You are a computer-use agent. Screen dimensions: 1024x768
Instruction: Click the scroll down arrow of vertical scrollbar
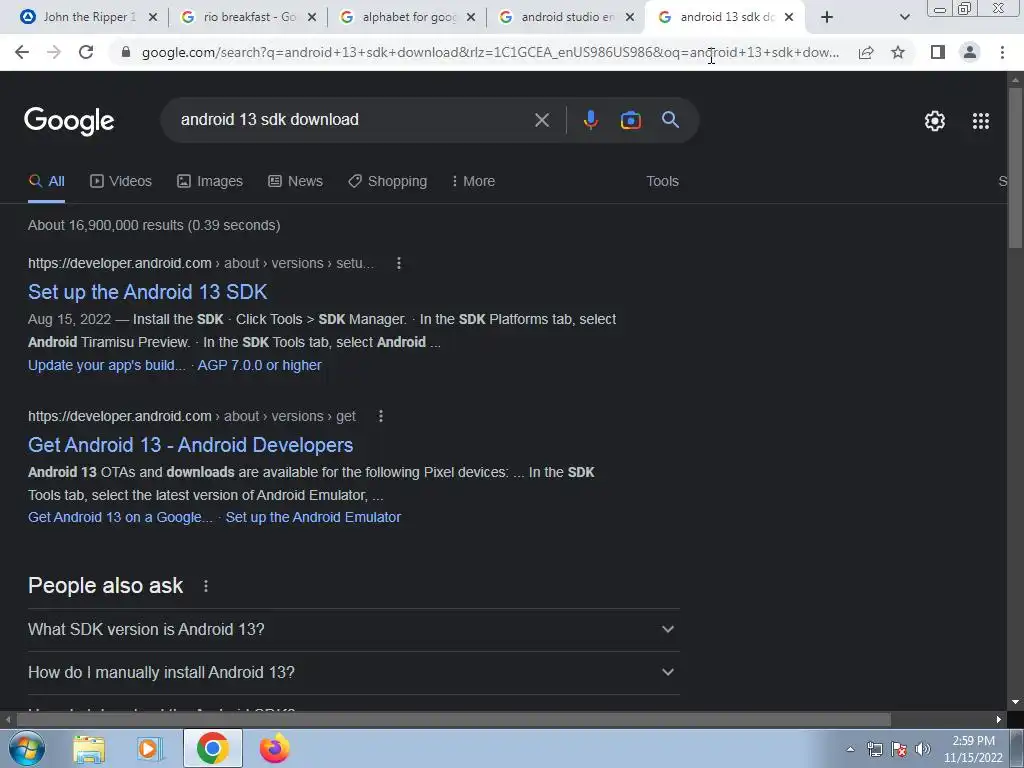click(1015, 702)
